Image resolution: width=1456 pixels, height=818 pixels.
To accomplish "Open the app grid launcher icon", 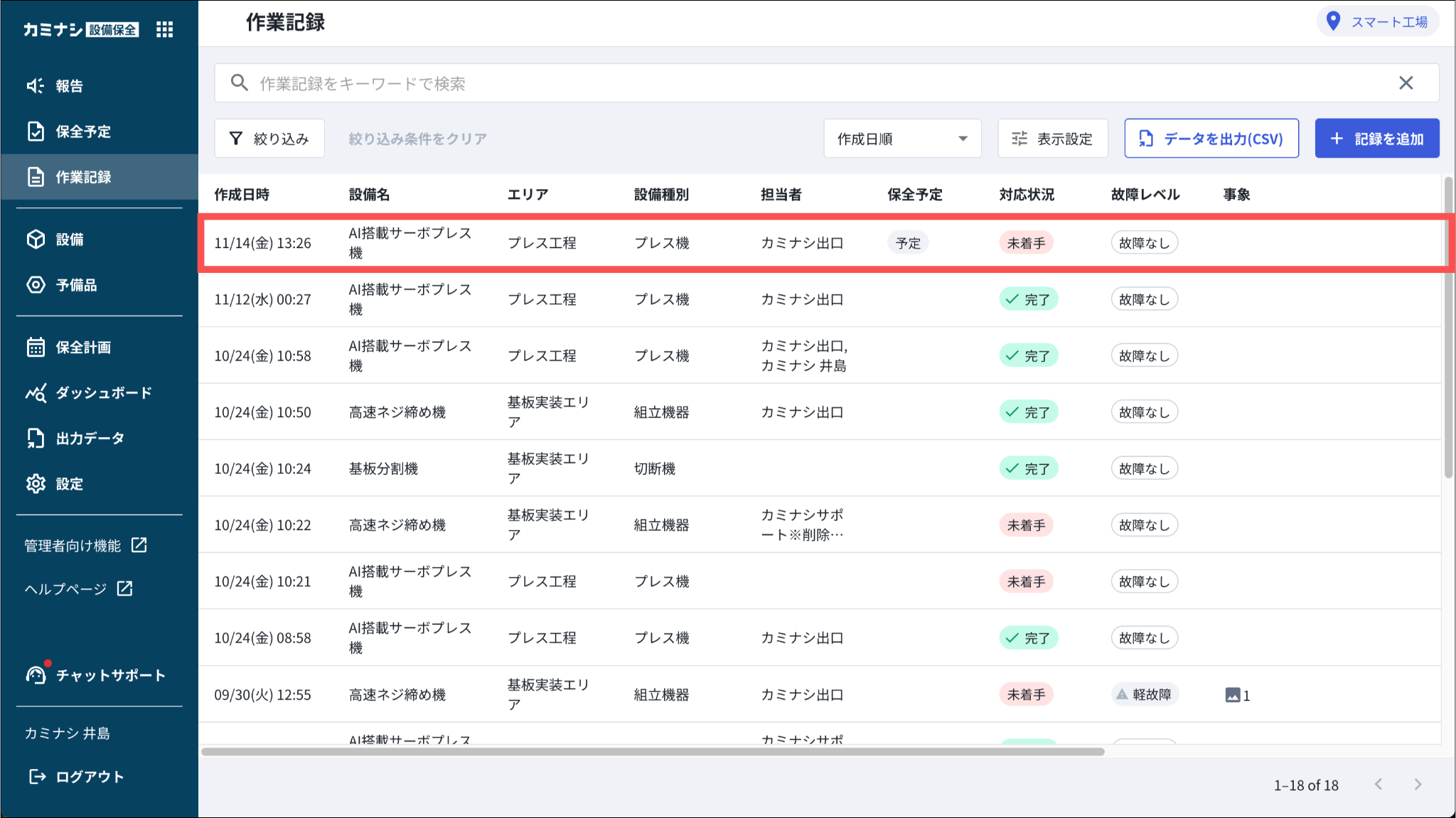I will (x=164, y=29).
